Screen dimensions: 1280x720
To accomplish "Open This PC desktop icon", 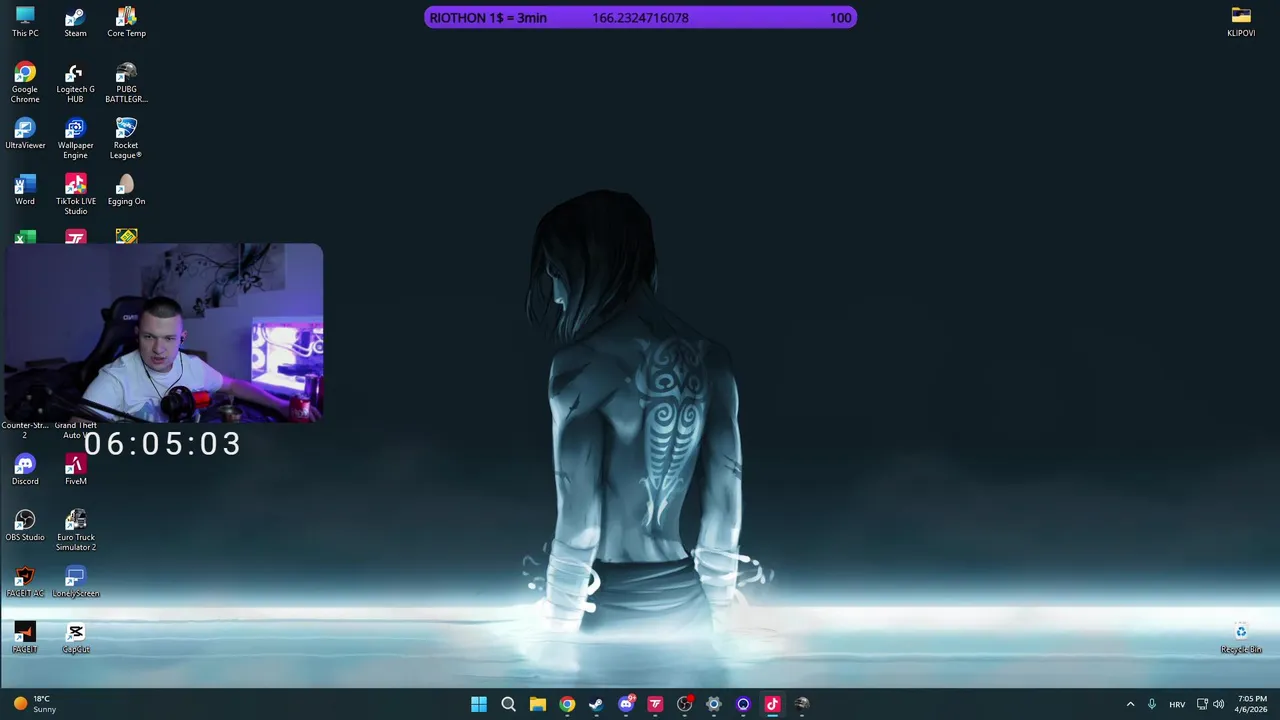I will 25,21.
